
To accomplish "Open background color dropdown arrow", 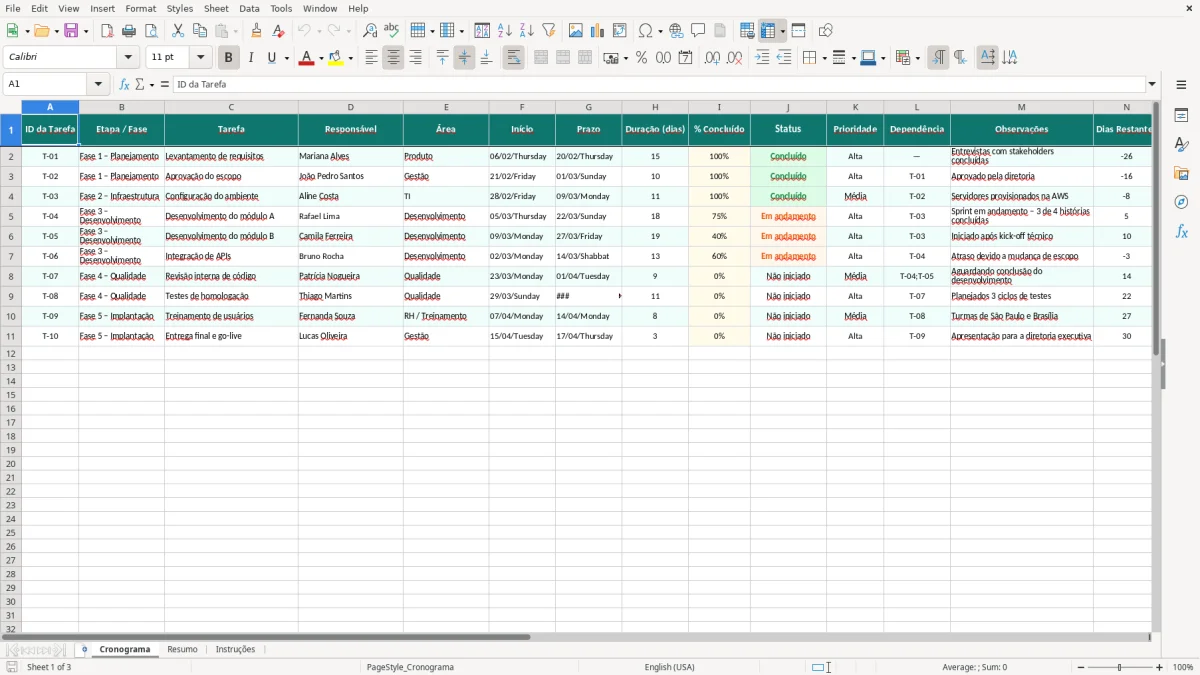I will click(x=350, y=58).
